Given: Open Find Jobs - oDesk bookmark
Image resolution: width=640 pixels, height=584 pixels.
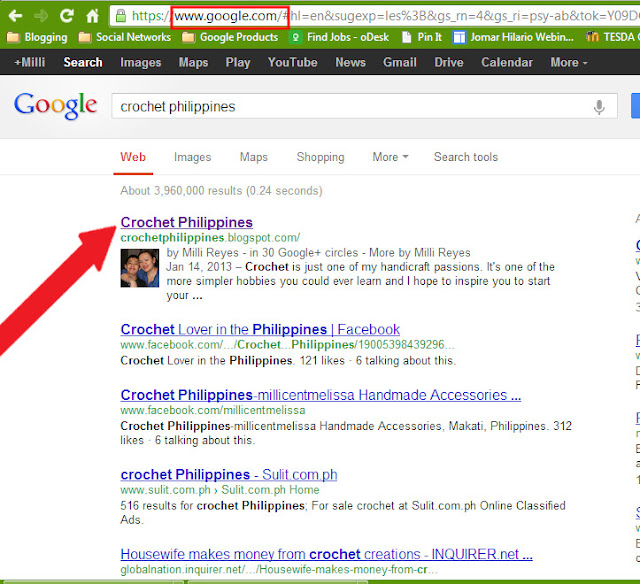Looking at the screenshot, I should 339,38.
